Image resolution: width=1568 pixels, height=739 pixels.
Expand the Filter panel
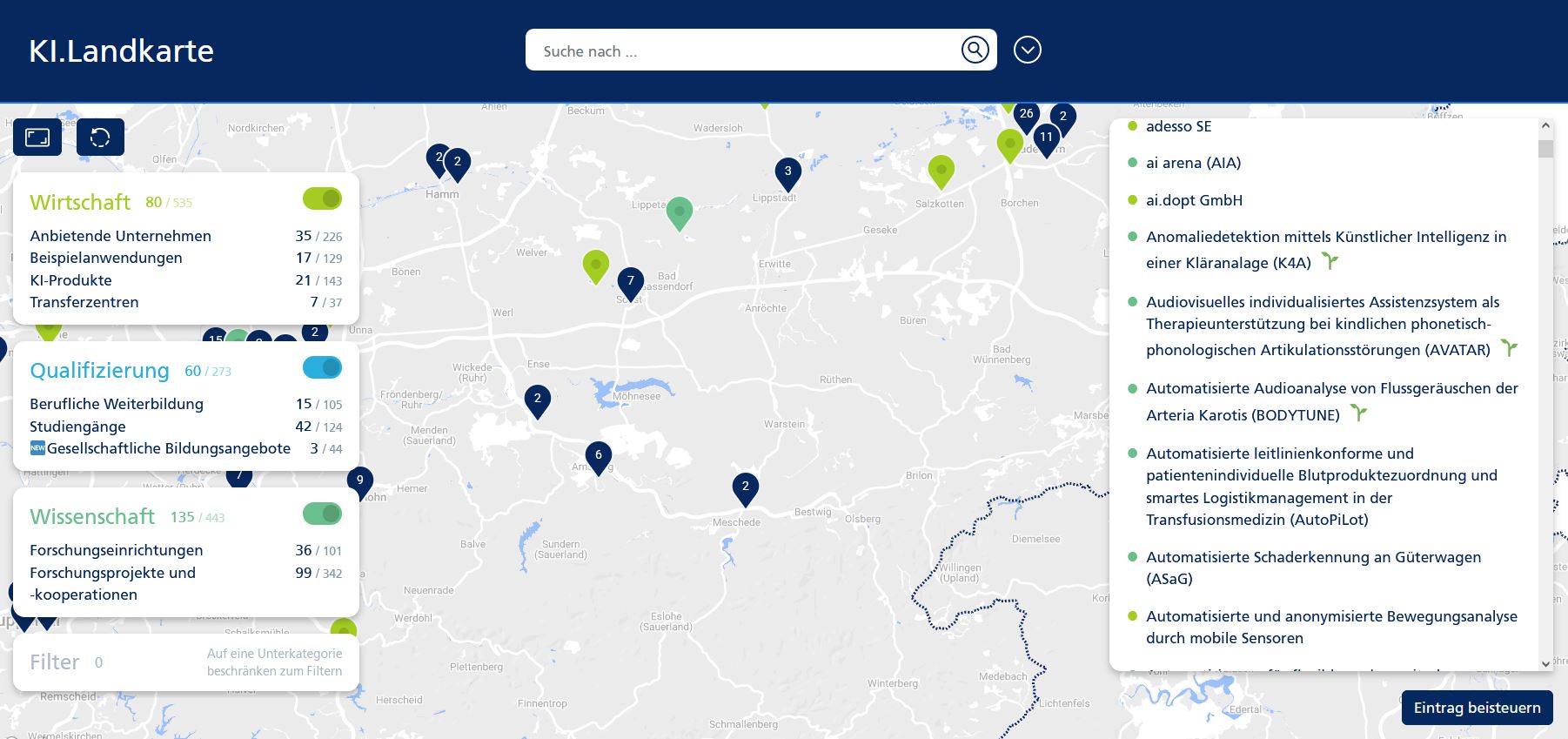pyautogui.click(x=55, y=662)
